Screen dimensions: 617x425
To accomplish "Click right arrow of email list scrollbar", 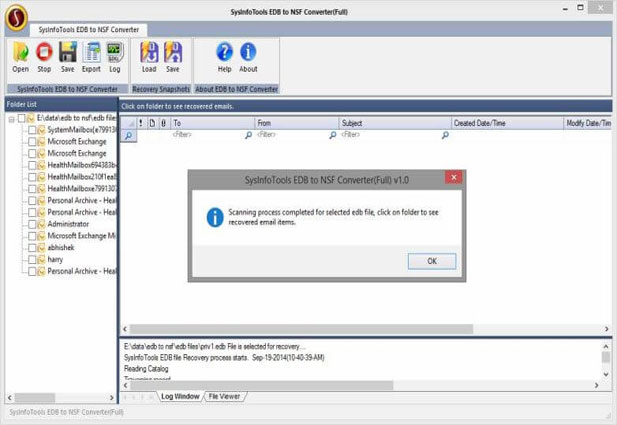I will (606, 329).
